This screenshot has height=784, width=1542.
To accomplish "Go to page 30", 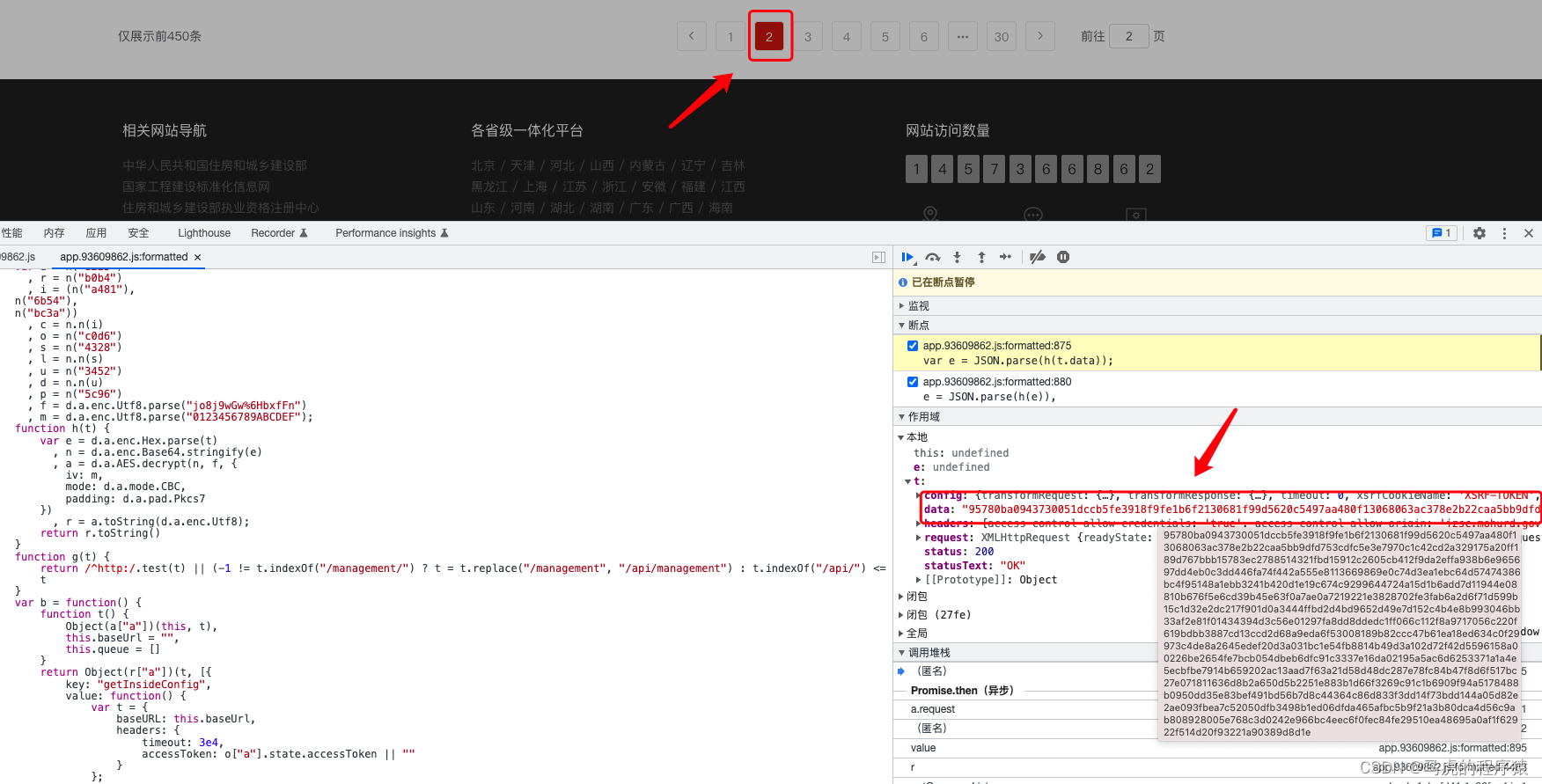I will point(1002,36).
